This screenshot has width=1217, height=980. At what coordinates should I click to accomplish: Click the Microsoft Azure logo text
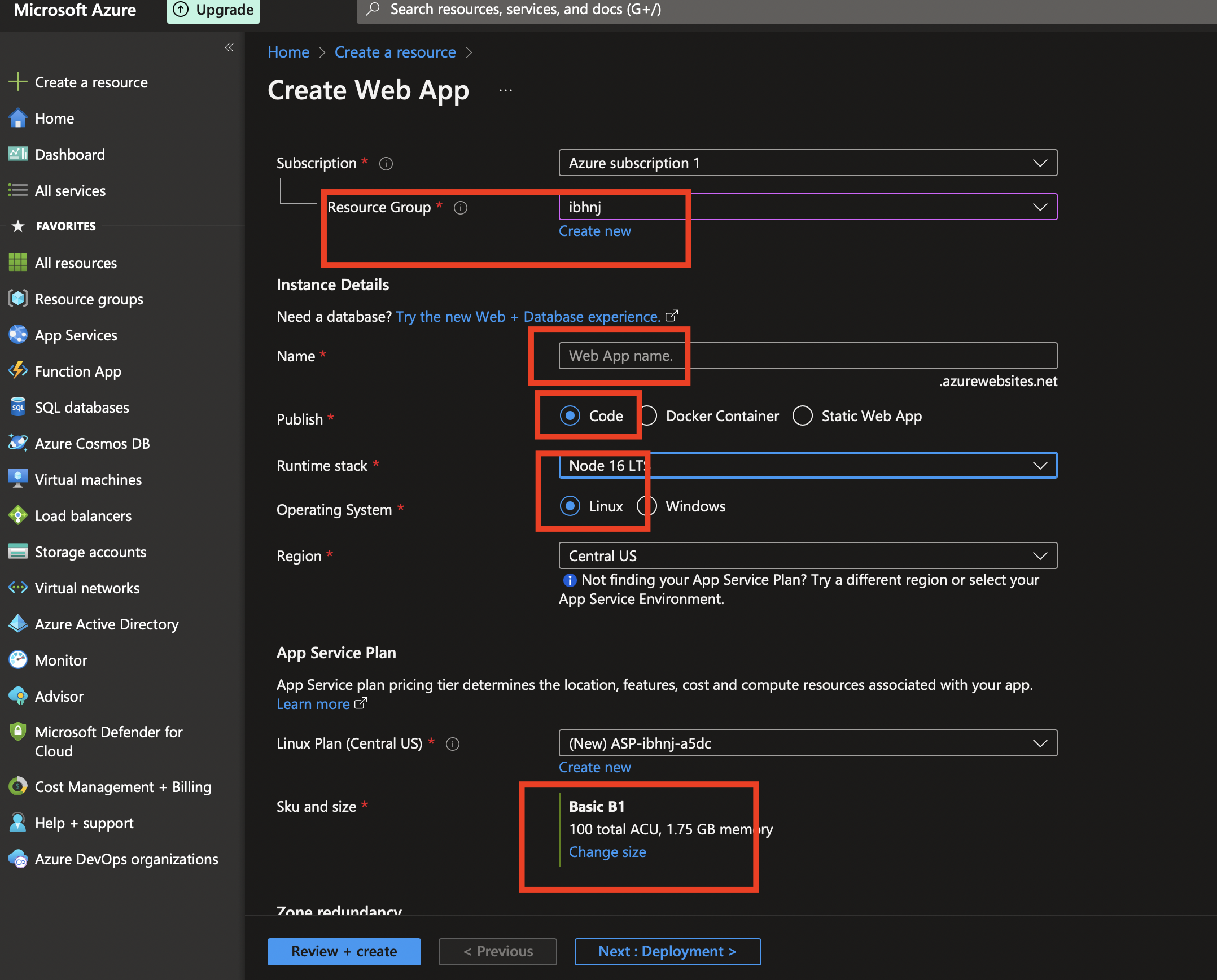point(75,10)
